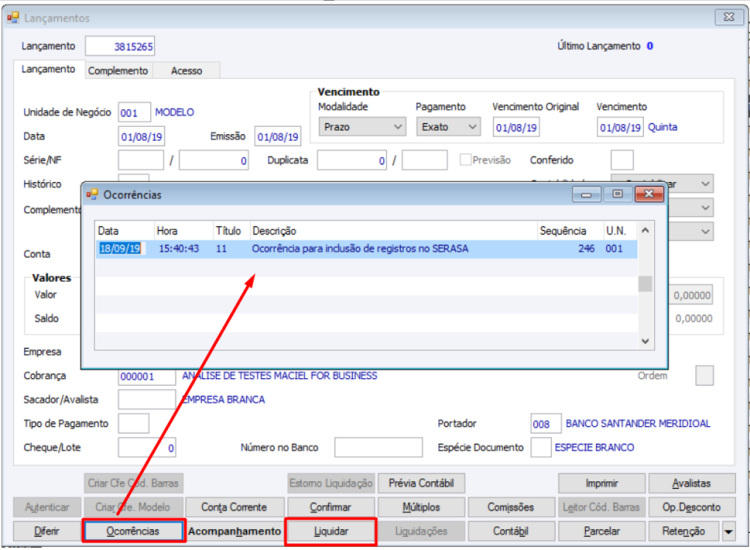Sort by Data column header
750x550 pixels.
tap(124, 231)
